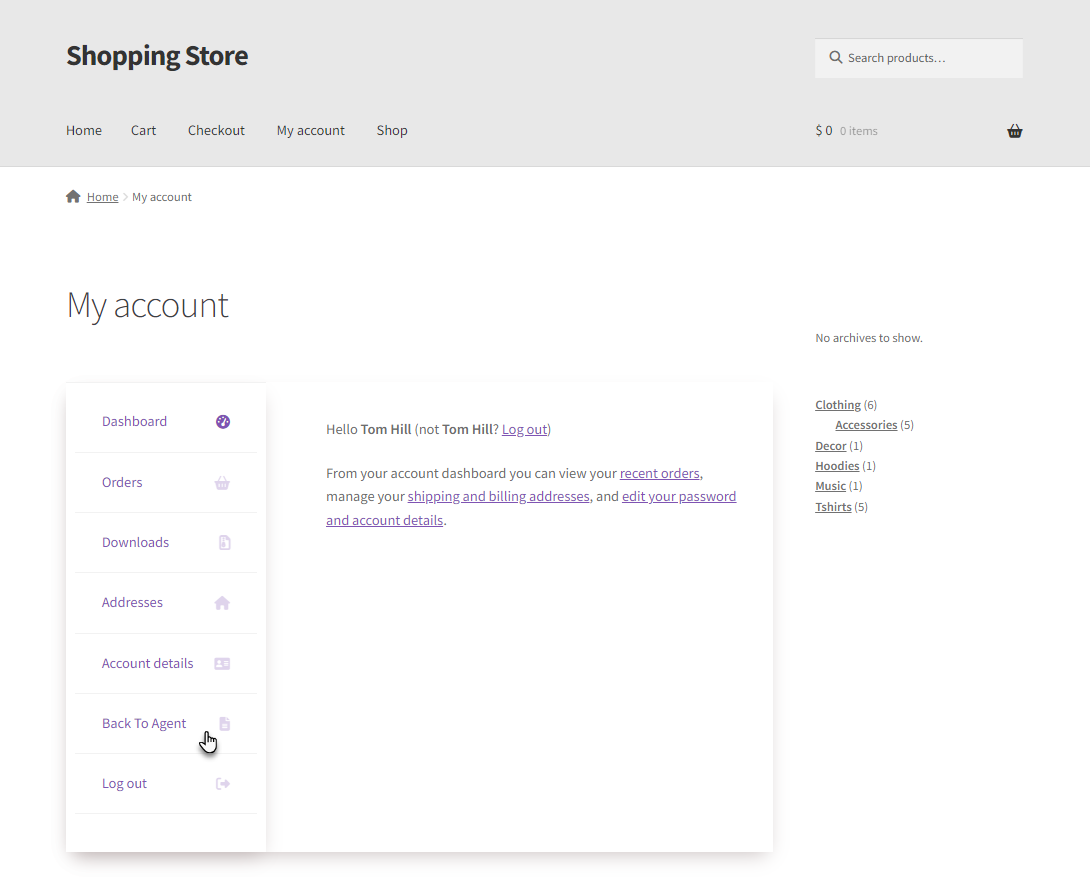Go to Checkout in top navigation
1090x887 pixels.
point(216,131)
